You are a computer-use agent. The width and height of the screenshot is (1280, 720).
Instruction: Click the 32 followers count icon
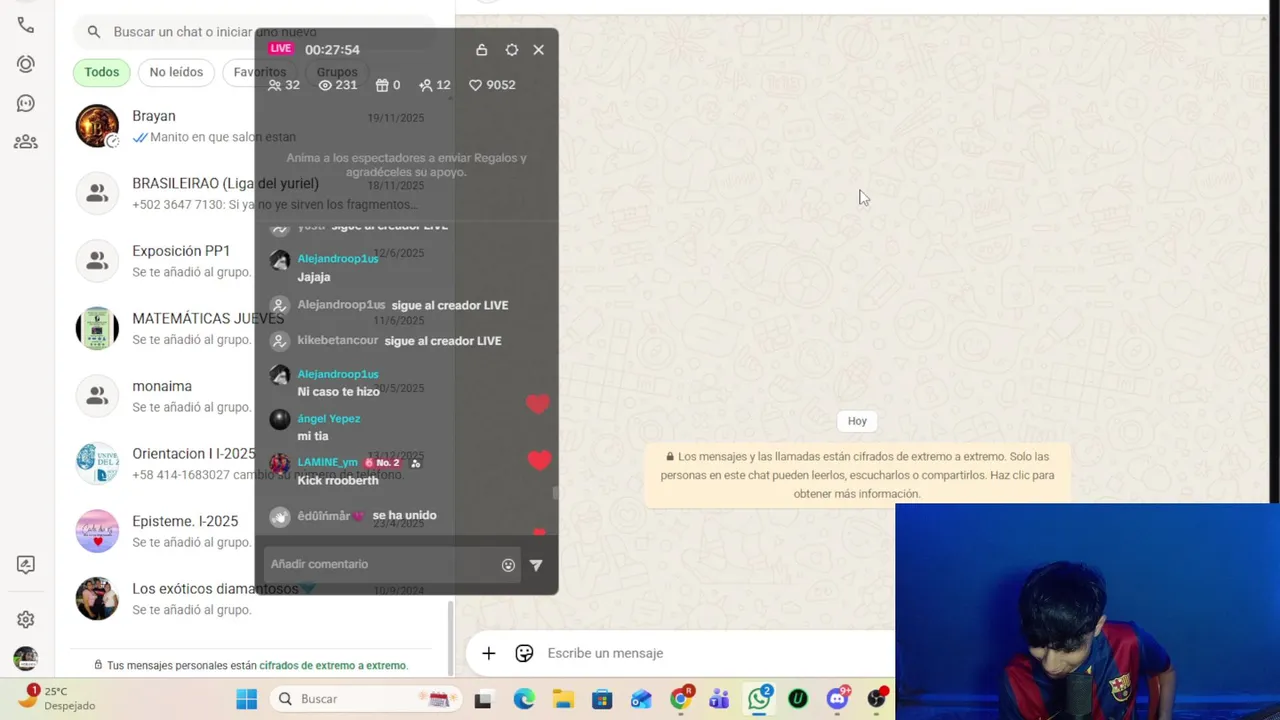pos(275,85)
